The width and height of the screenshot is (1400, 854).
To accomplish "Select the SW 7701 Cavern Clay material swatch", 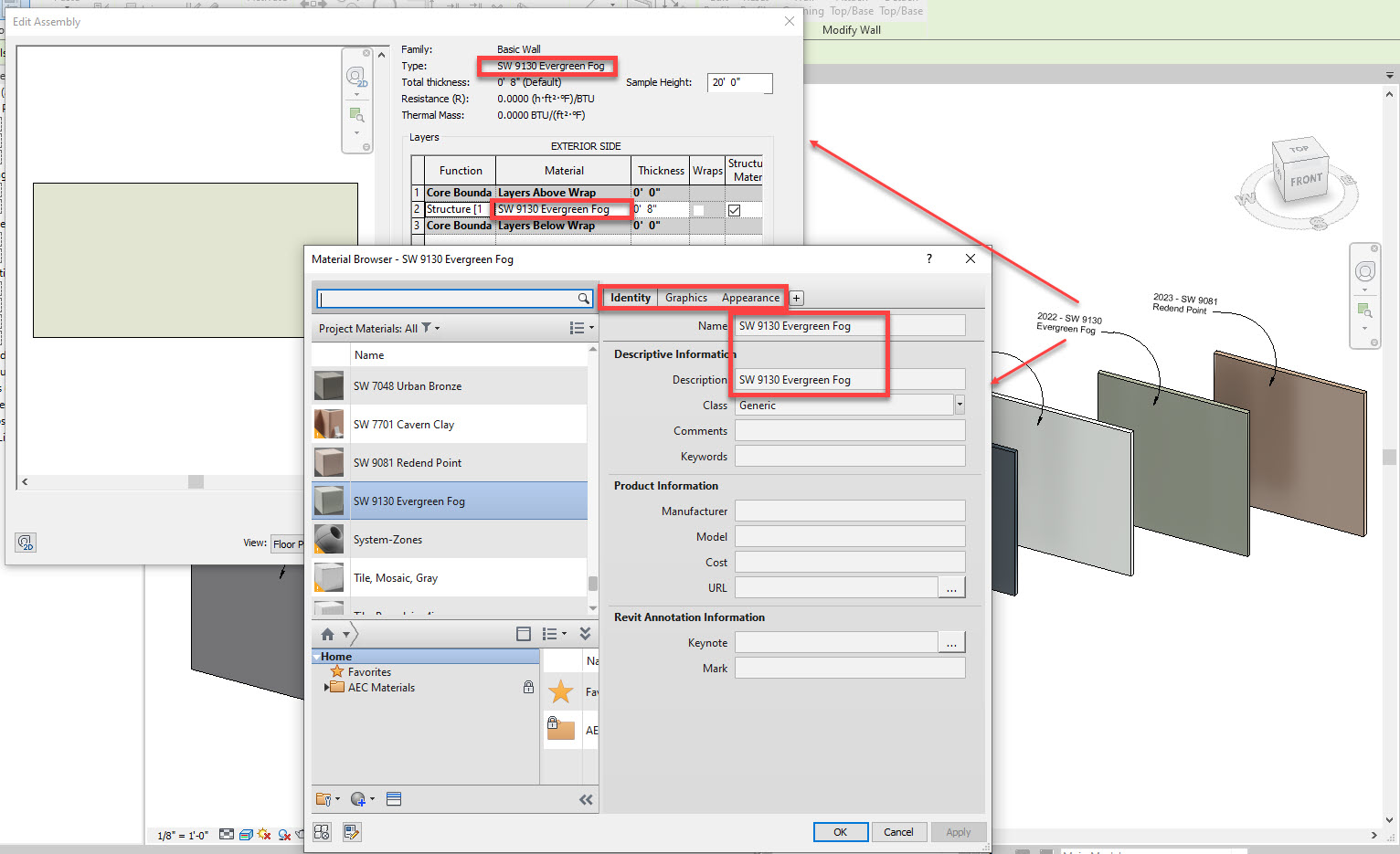I will [328, 424].
